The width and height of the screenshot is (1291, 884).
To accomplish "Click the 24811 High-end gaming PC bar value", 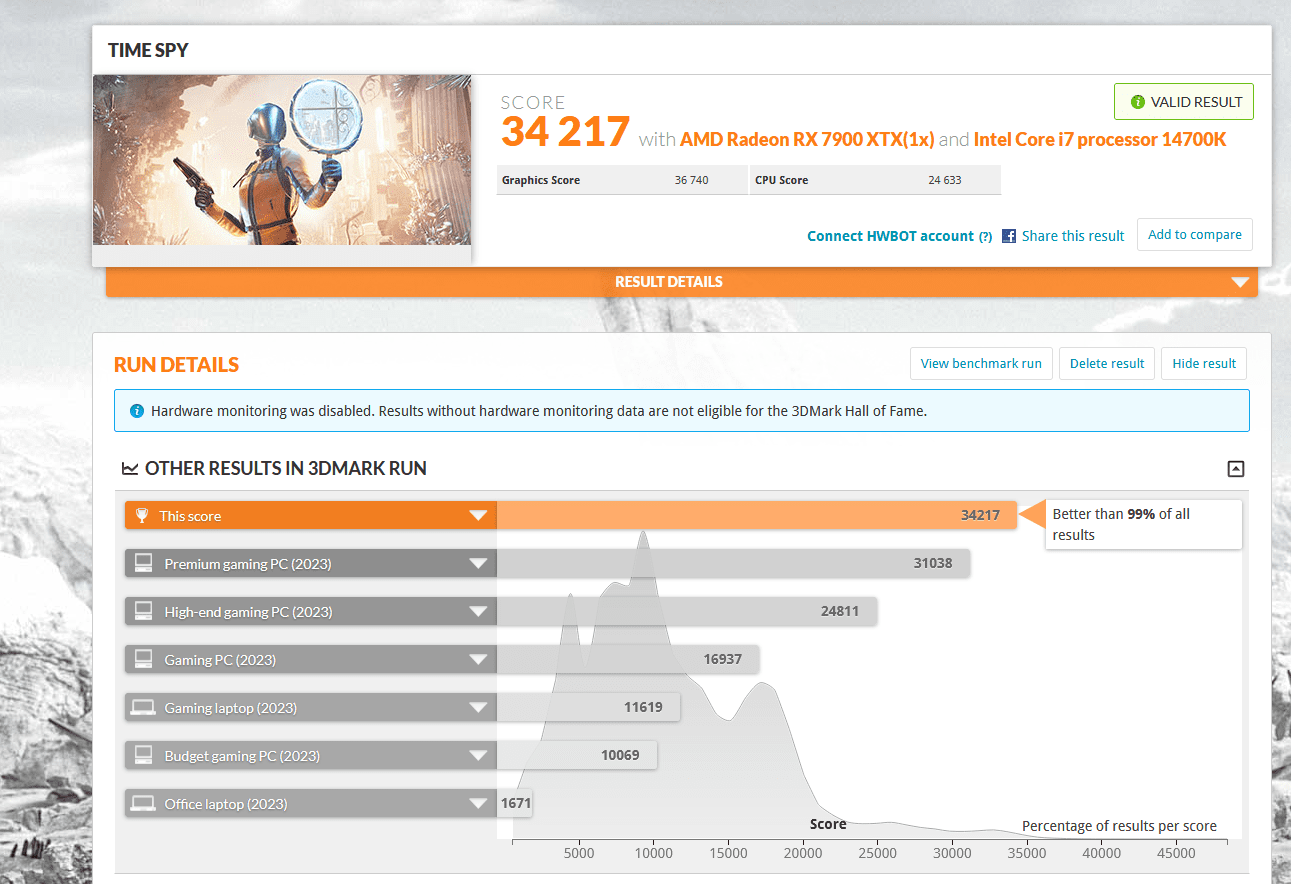I will coord(840,612).
